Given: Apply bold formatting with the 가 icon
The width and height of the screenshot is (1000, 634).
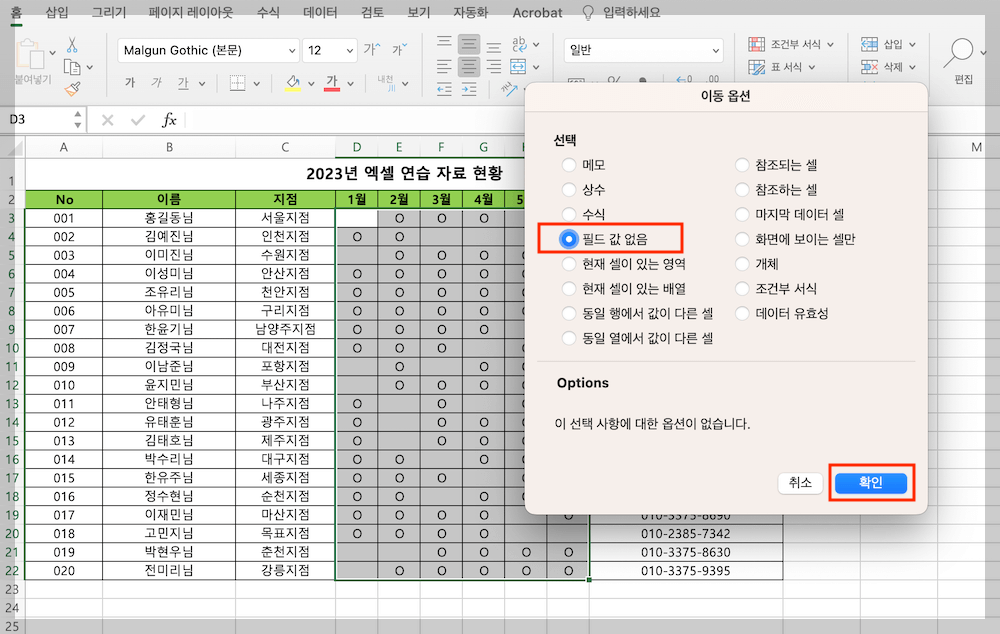Looking at the screenshot, I should [x=129, y=81].
